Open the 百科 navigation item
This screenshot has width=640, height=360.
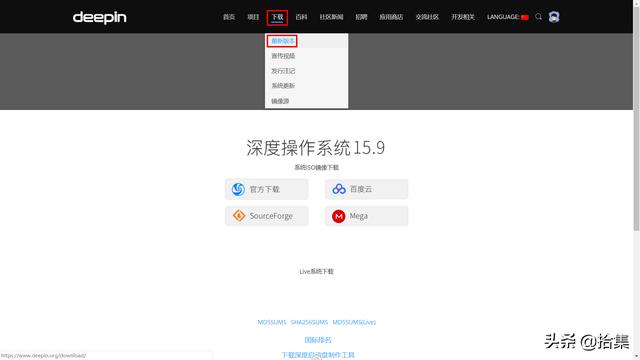click(x=301, y=17)
